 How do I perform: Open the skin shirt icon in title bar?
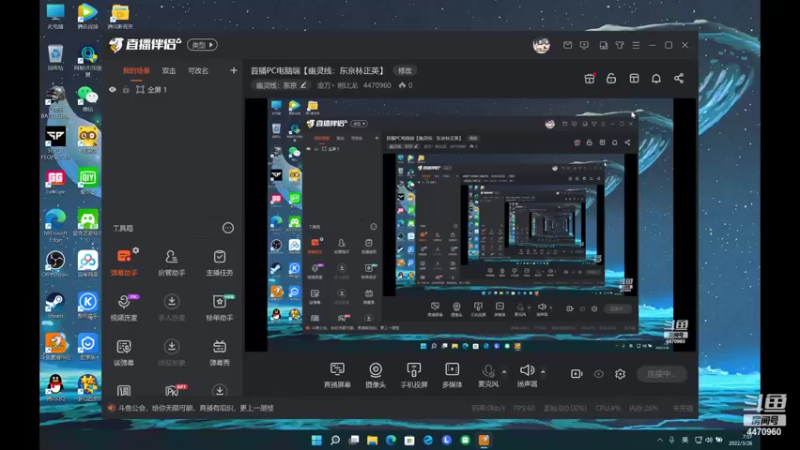(619, 45)
